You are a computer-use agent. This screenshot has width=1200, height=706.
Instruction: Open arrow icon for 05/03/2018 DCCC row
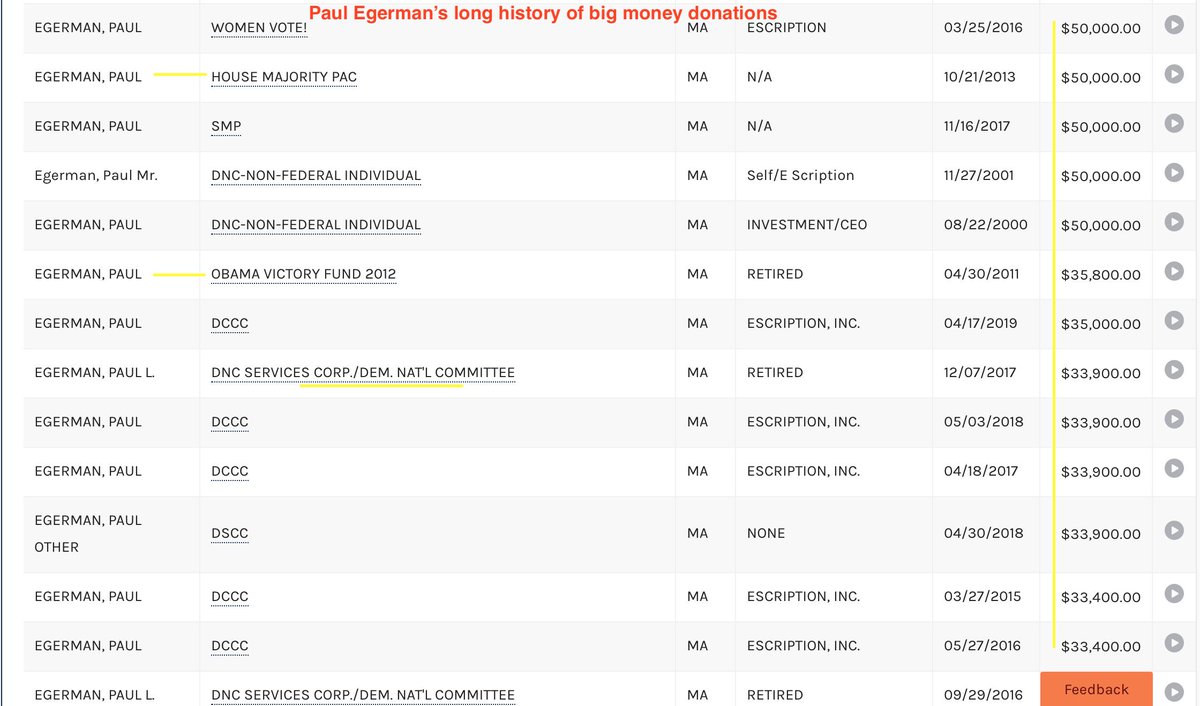point(1174,420)
